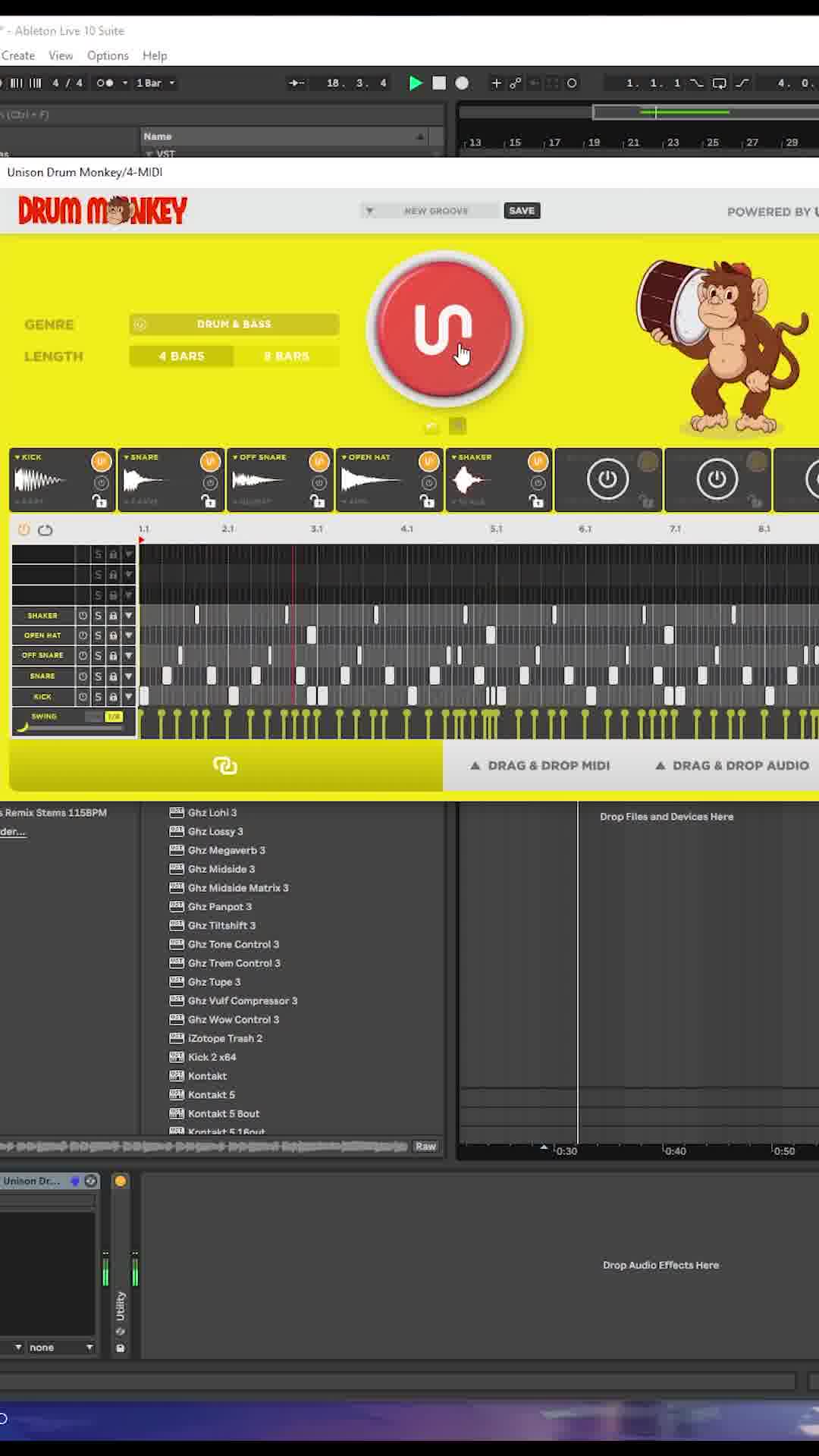Lock the Snare sequencer row
The width and height of the screenshot is (819, 1456).
pos(113,676)
